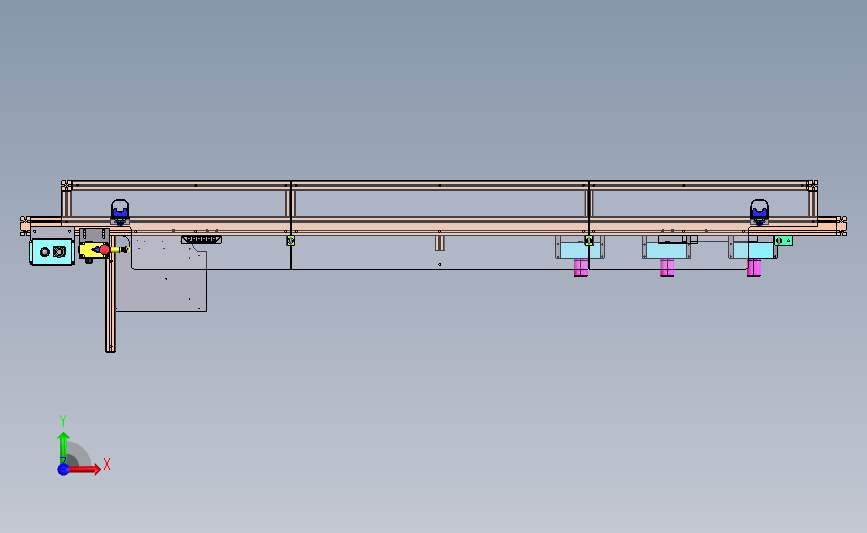Select the right blue sensor on the rail
Screen dimensions: 867x533
click(x=759, y=212)
